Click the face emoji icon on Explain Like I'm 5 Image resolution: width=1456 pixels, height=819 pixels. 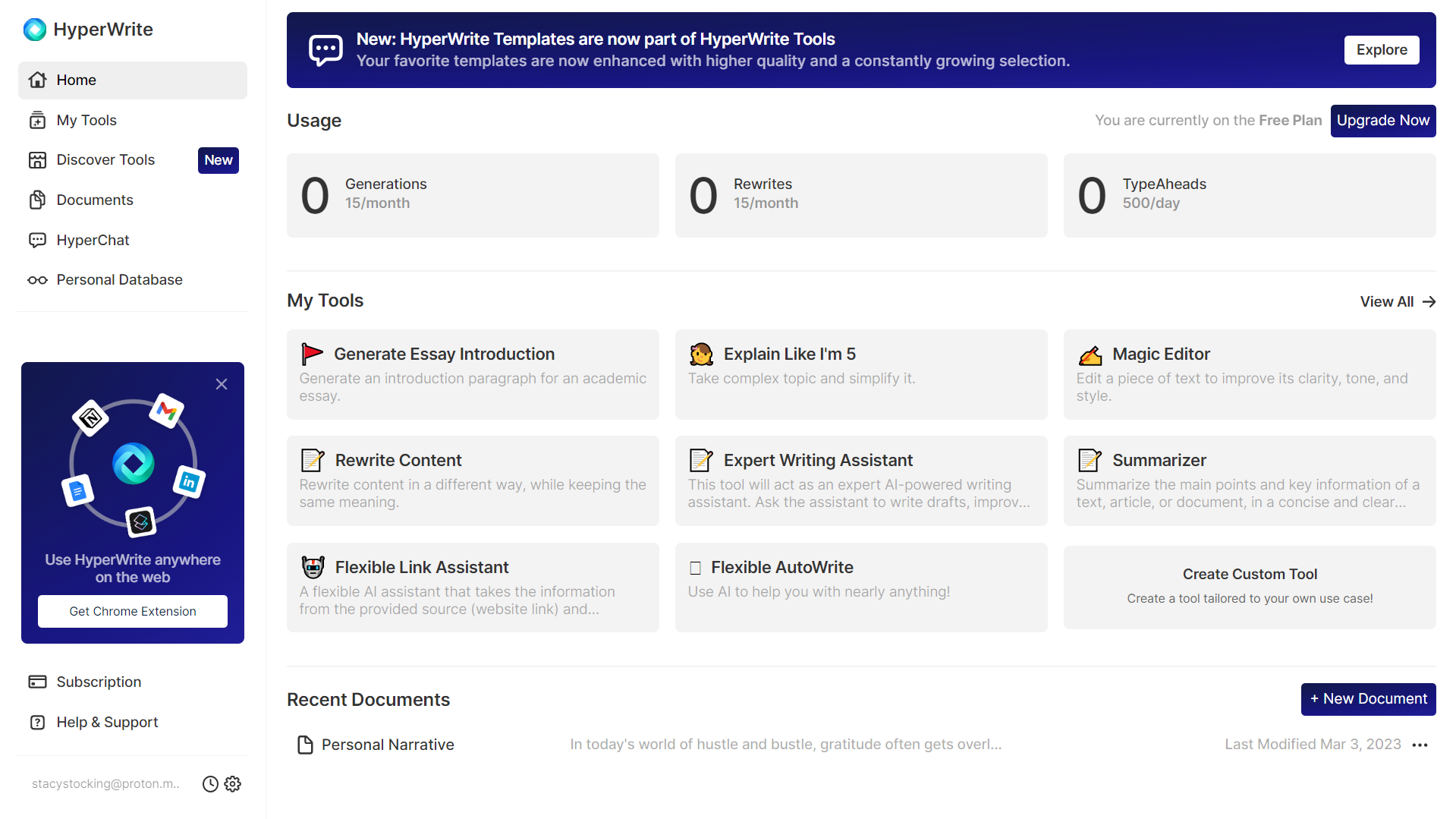pos(701,354)
